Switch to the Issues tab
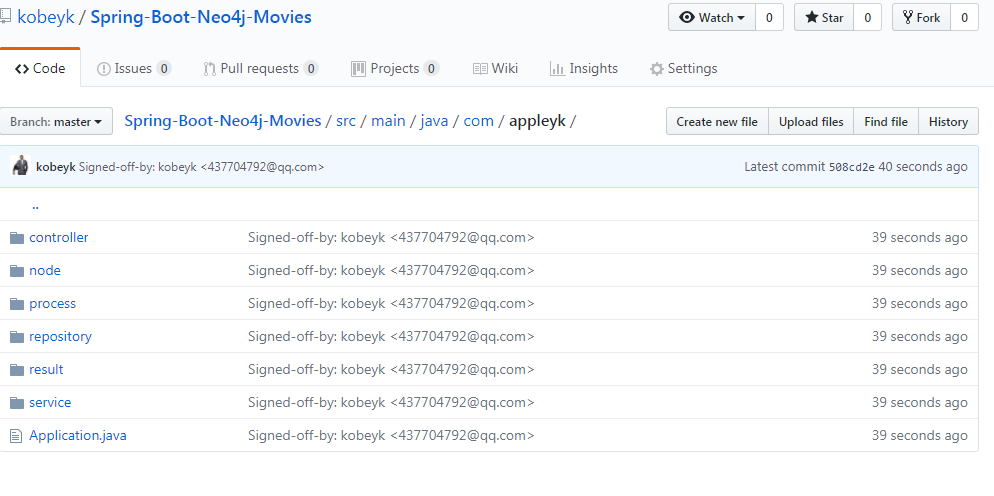Image resolution: width=994 pixels, height=496 pixels. click(133, 69)
